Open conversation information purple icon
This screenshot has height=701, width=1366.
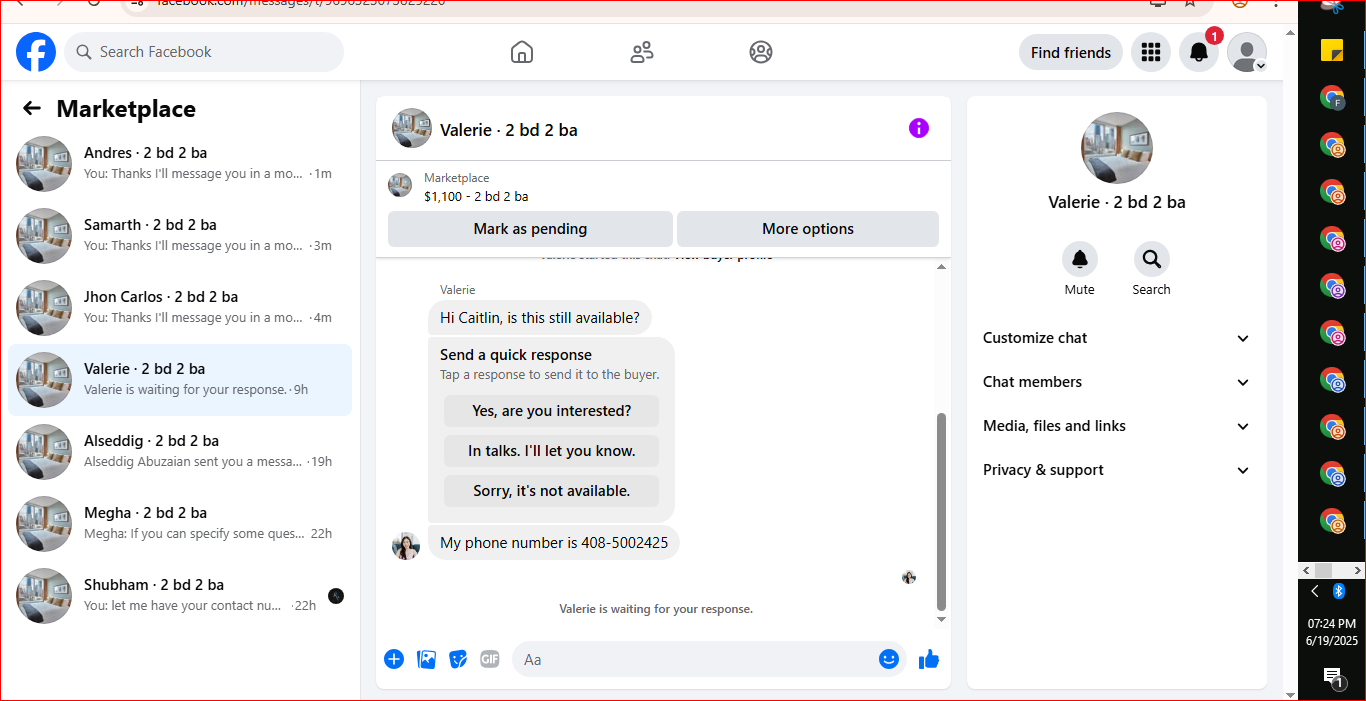point(919,128)
